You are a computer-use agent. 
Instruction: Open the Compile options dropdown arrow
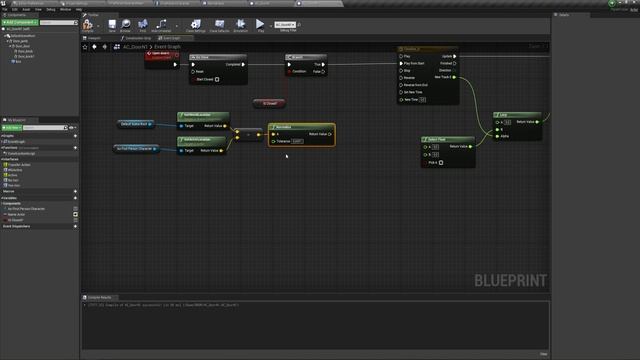tap(98, 26)
